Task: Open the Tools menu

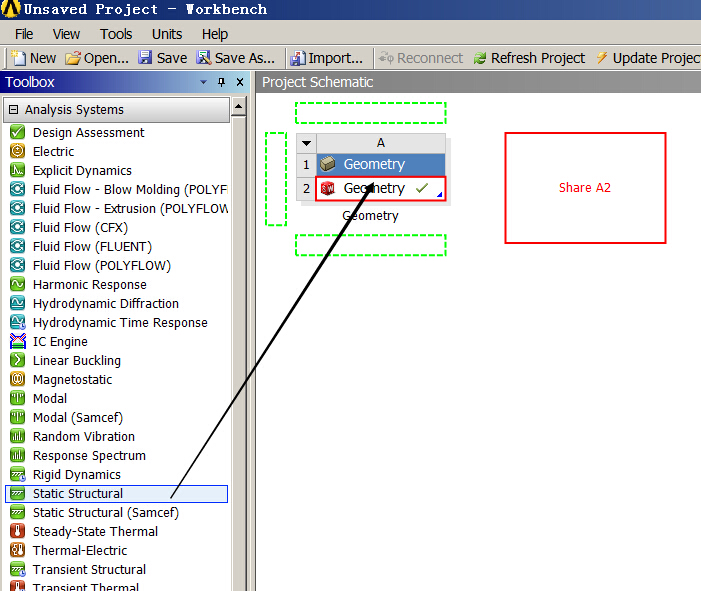Action: [116, 34]
